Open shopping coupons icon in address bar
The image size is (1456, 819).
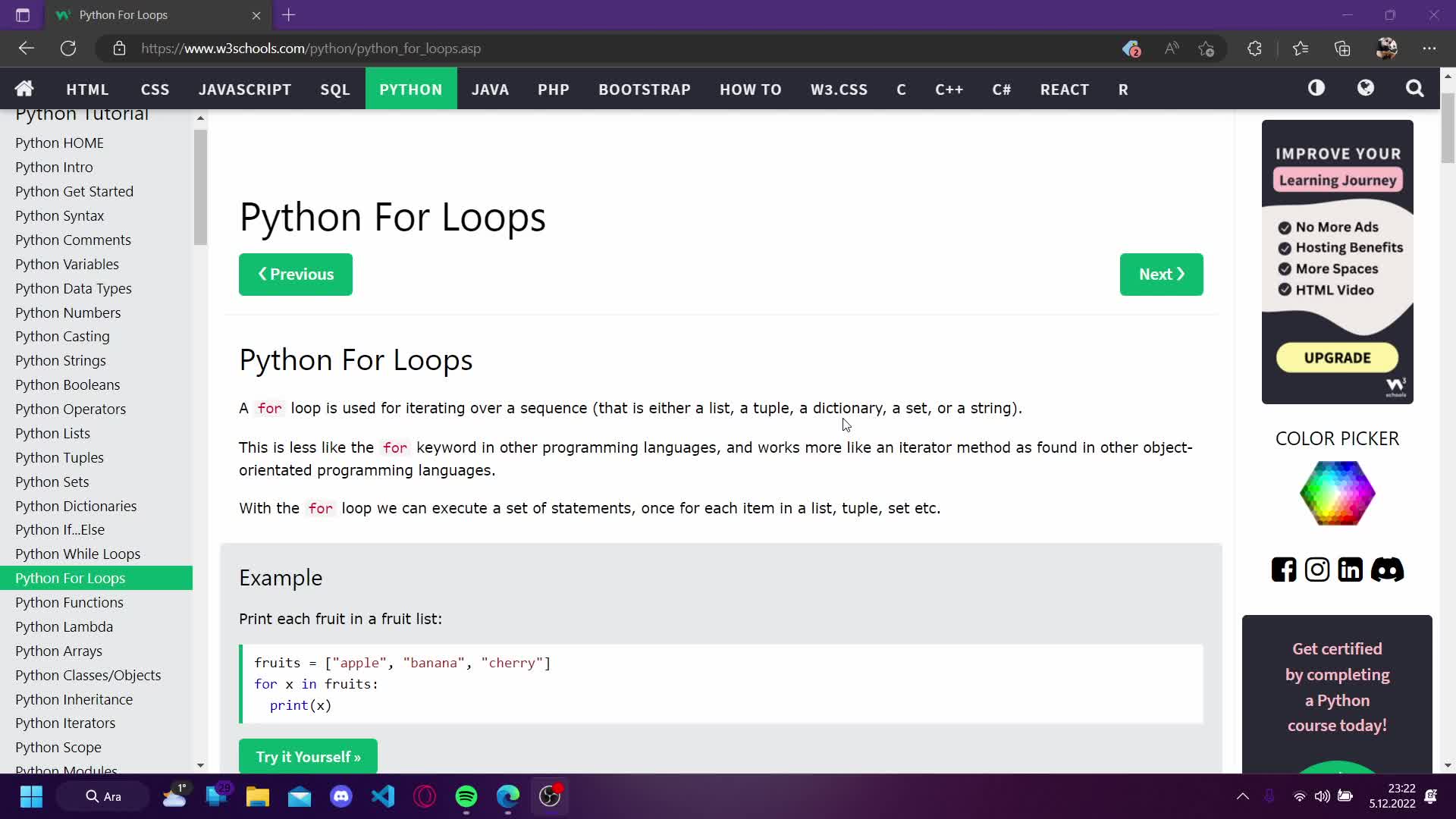[x=1131, y=49]
